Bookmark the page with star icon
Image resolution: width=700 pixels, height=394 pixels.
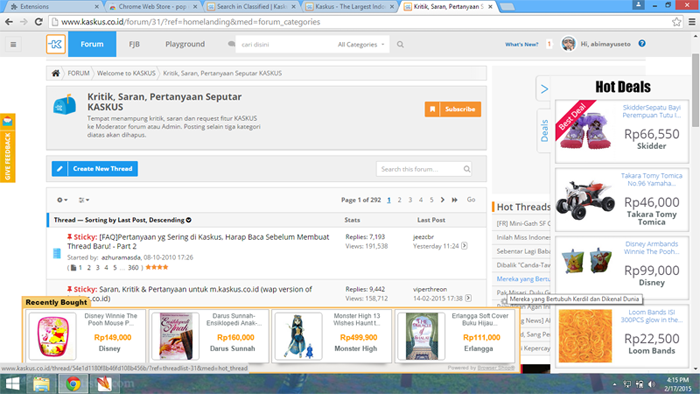click(x=677, y=22)
